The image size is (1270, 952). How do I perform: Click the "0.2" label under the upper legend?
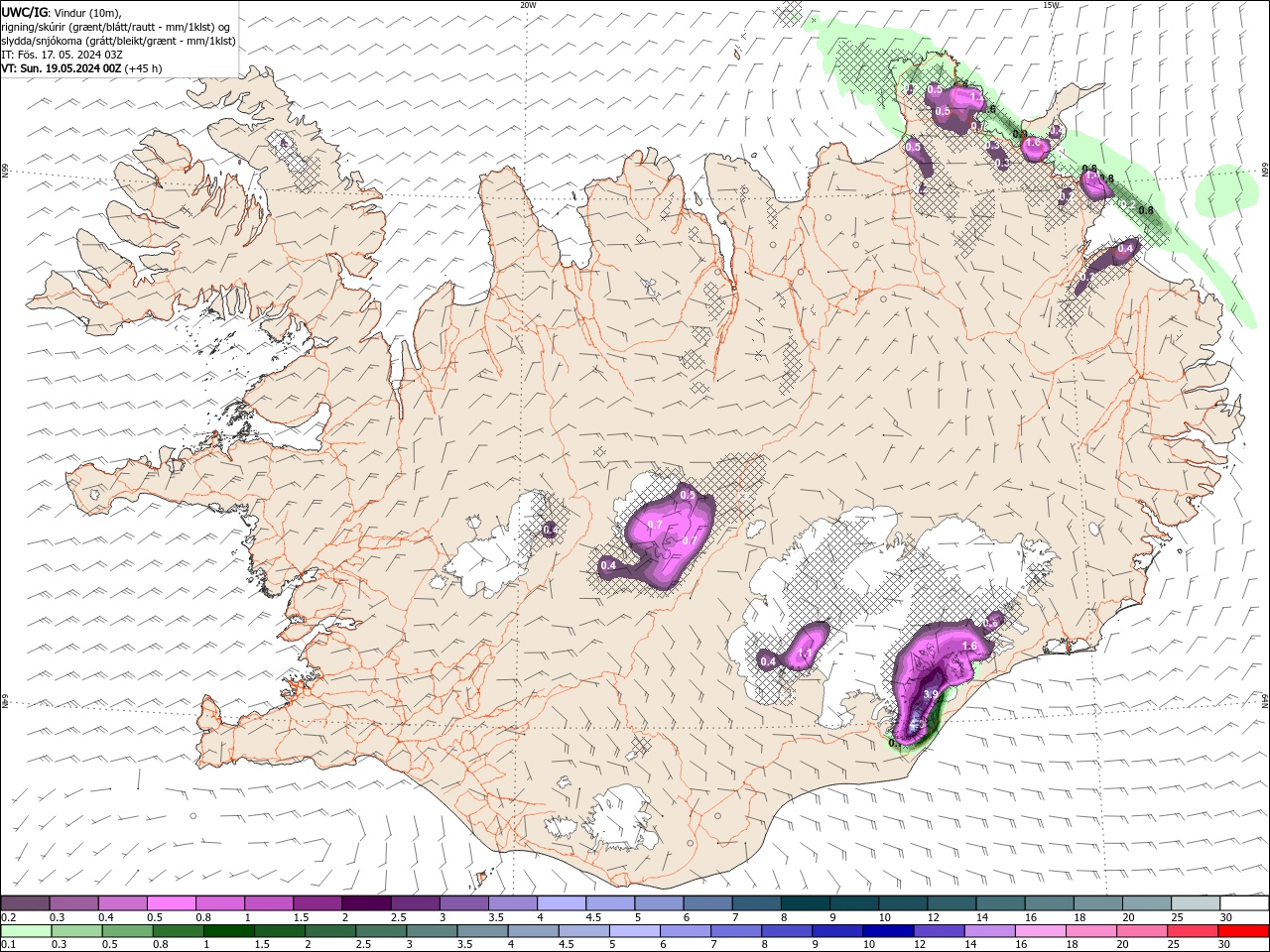tap(8, 917)
